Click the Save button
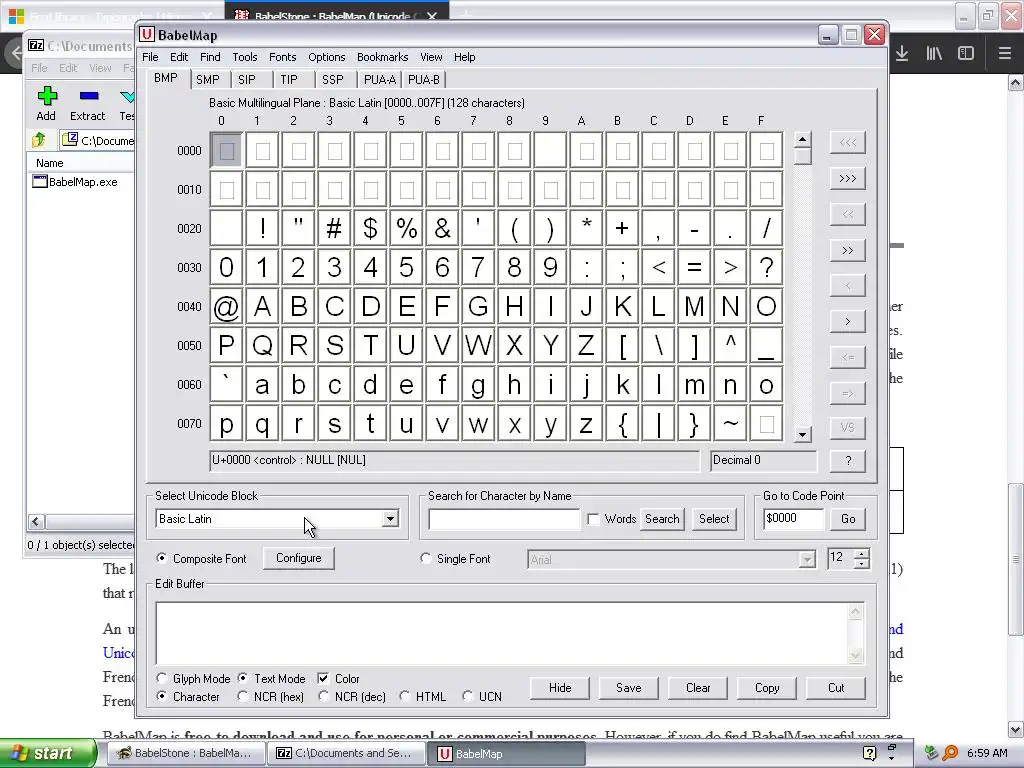1024x768 pixels. [x=628, y=688]
